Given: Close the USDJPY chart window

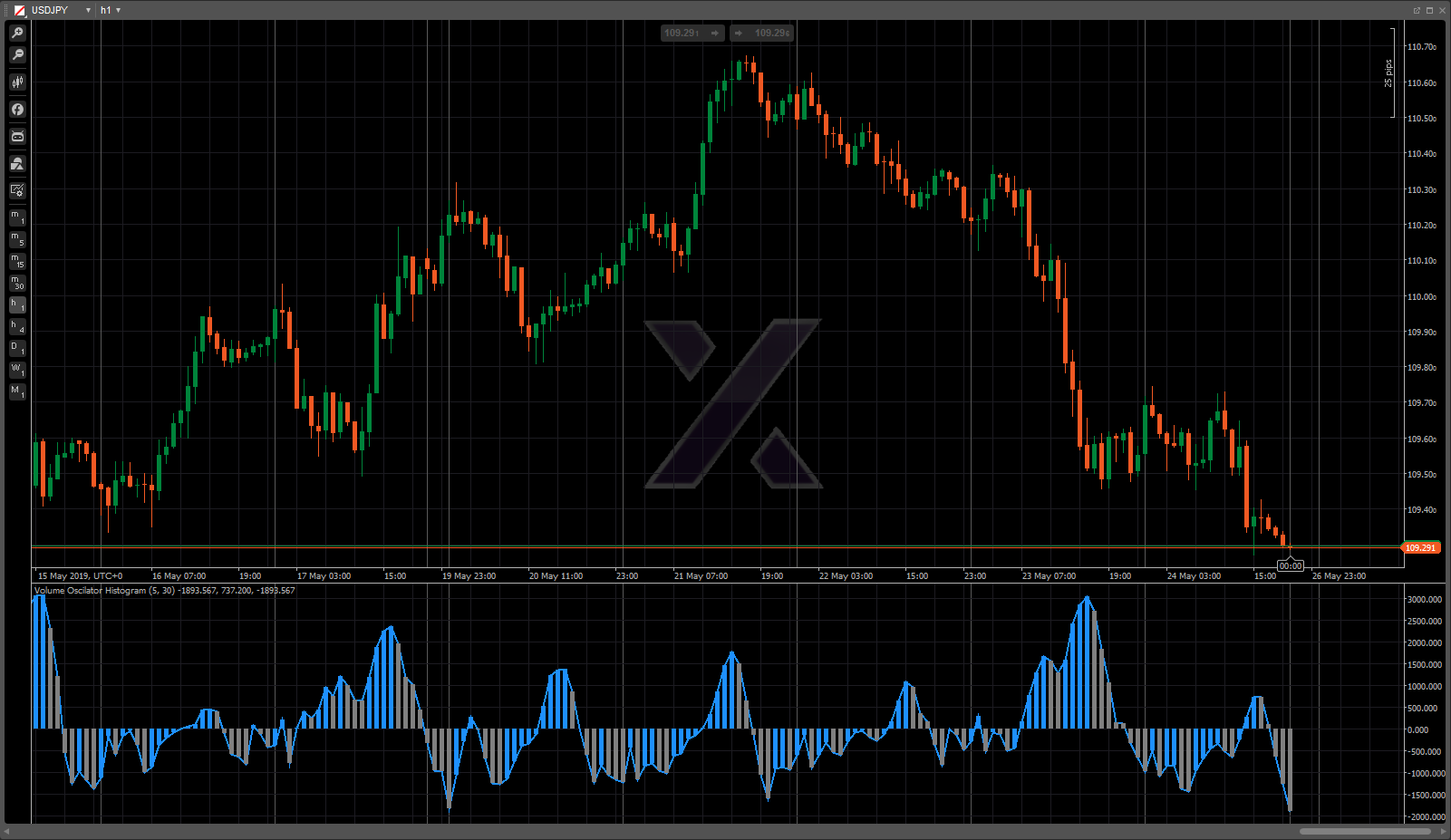Looking at the screenshot, I should click(1443, 10).
